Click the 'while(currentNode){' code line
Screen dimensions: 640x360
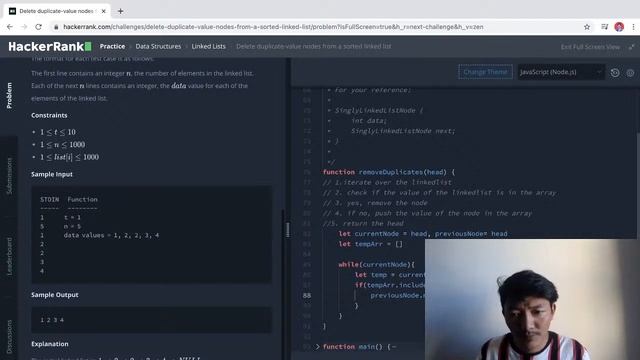376,264
